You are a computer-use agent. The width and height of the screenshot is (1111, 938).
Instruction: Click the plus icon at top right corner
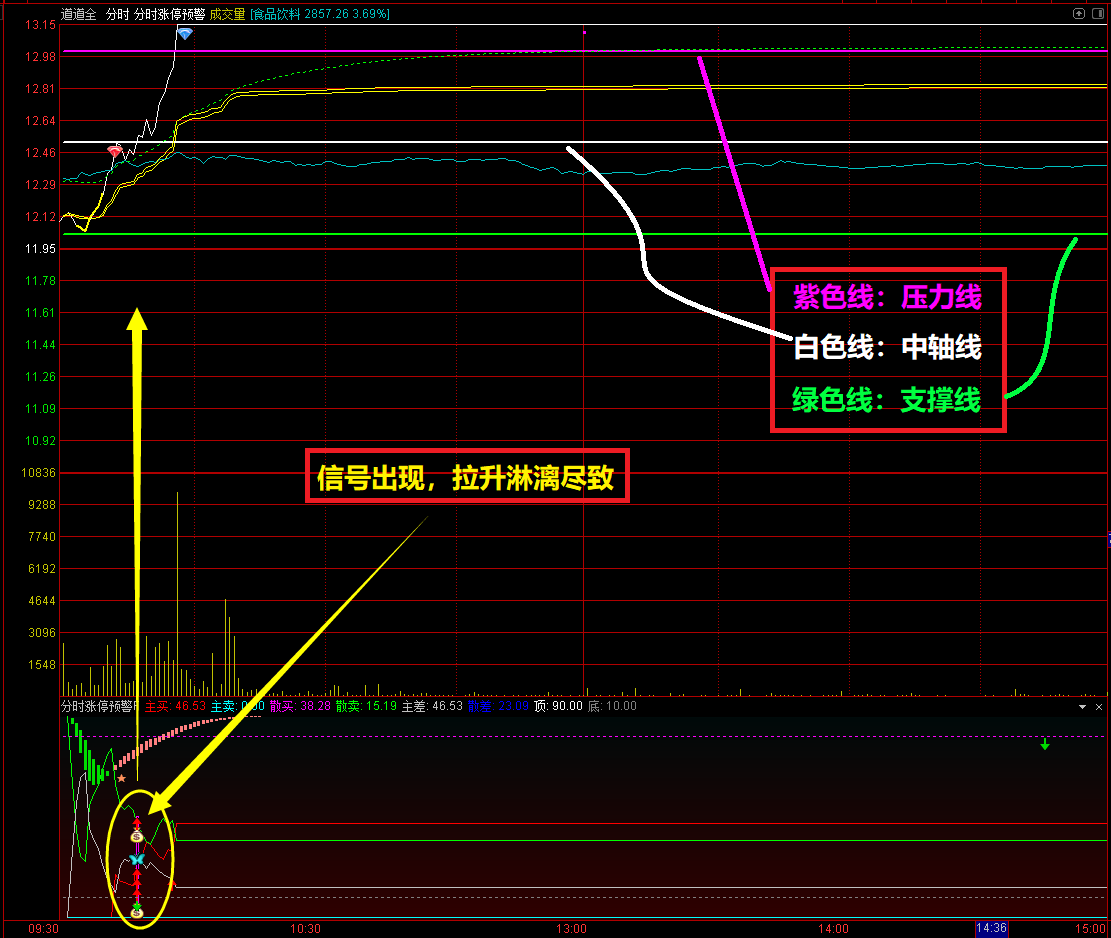1077,14
